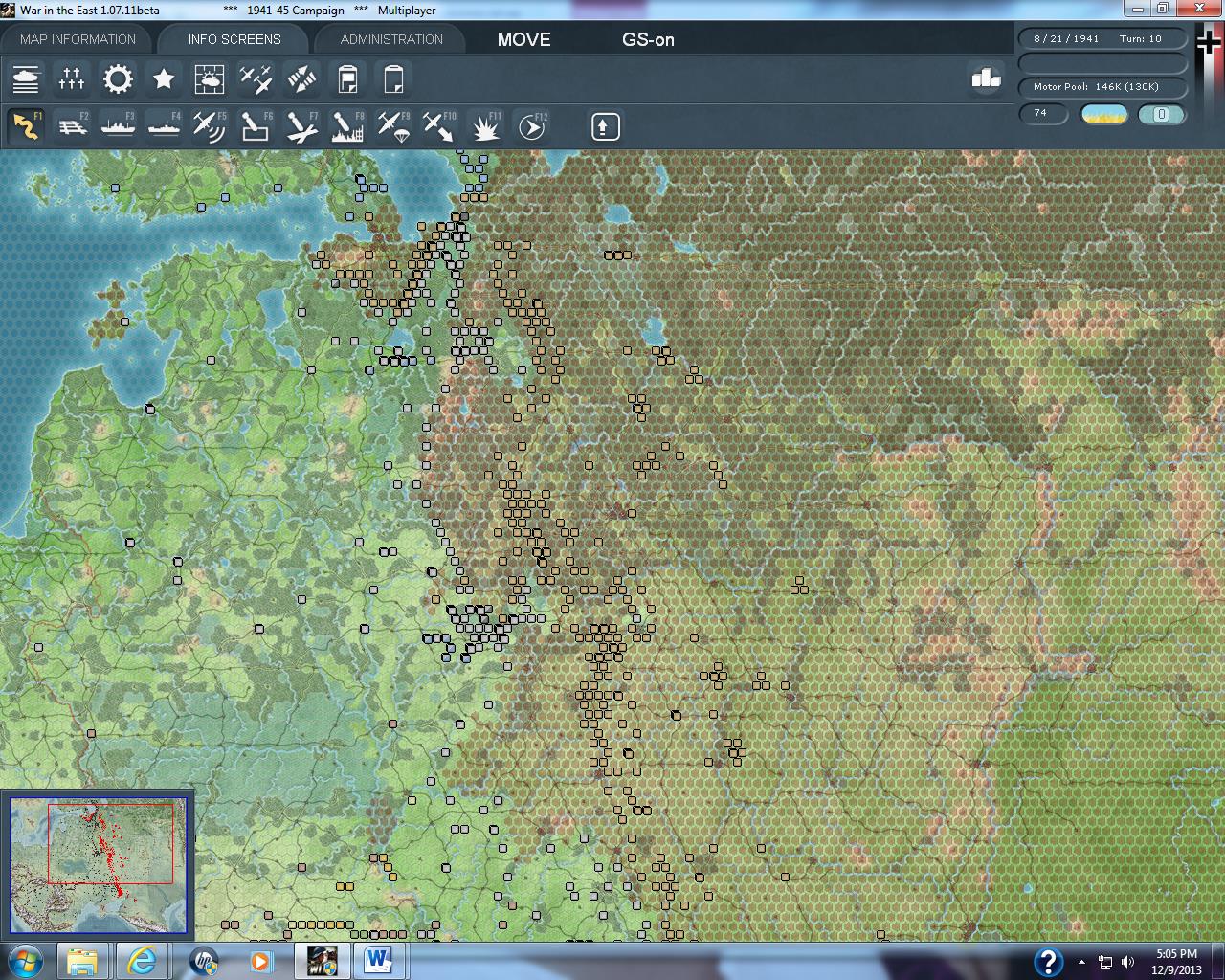
Task: Switch to the MAP INFORMATION tab
Action: point(78,39)
